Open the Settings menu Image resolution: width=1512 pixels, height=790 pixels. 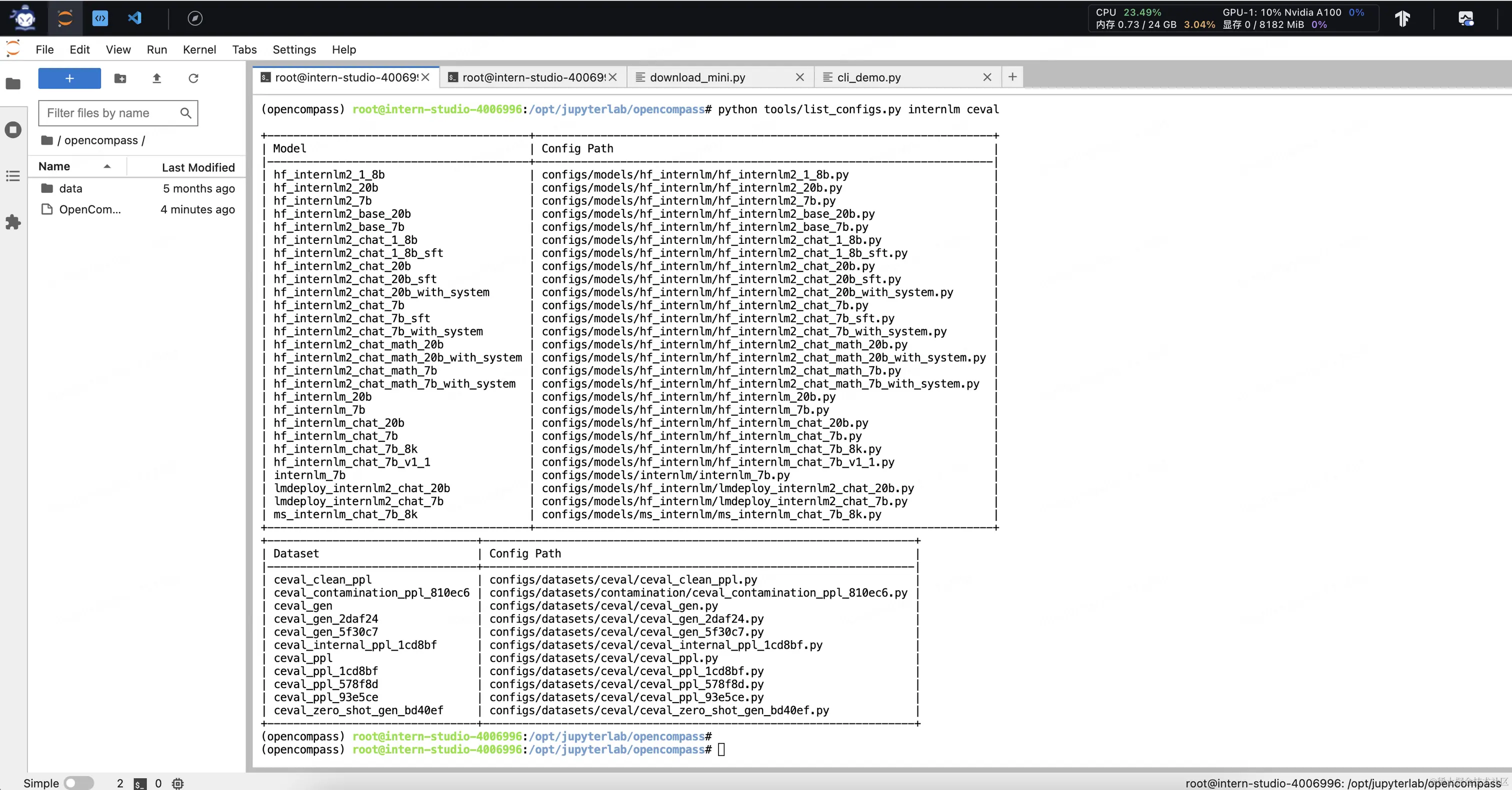293,49
